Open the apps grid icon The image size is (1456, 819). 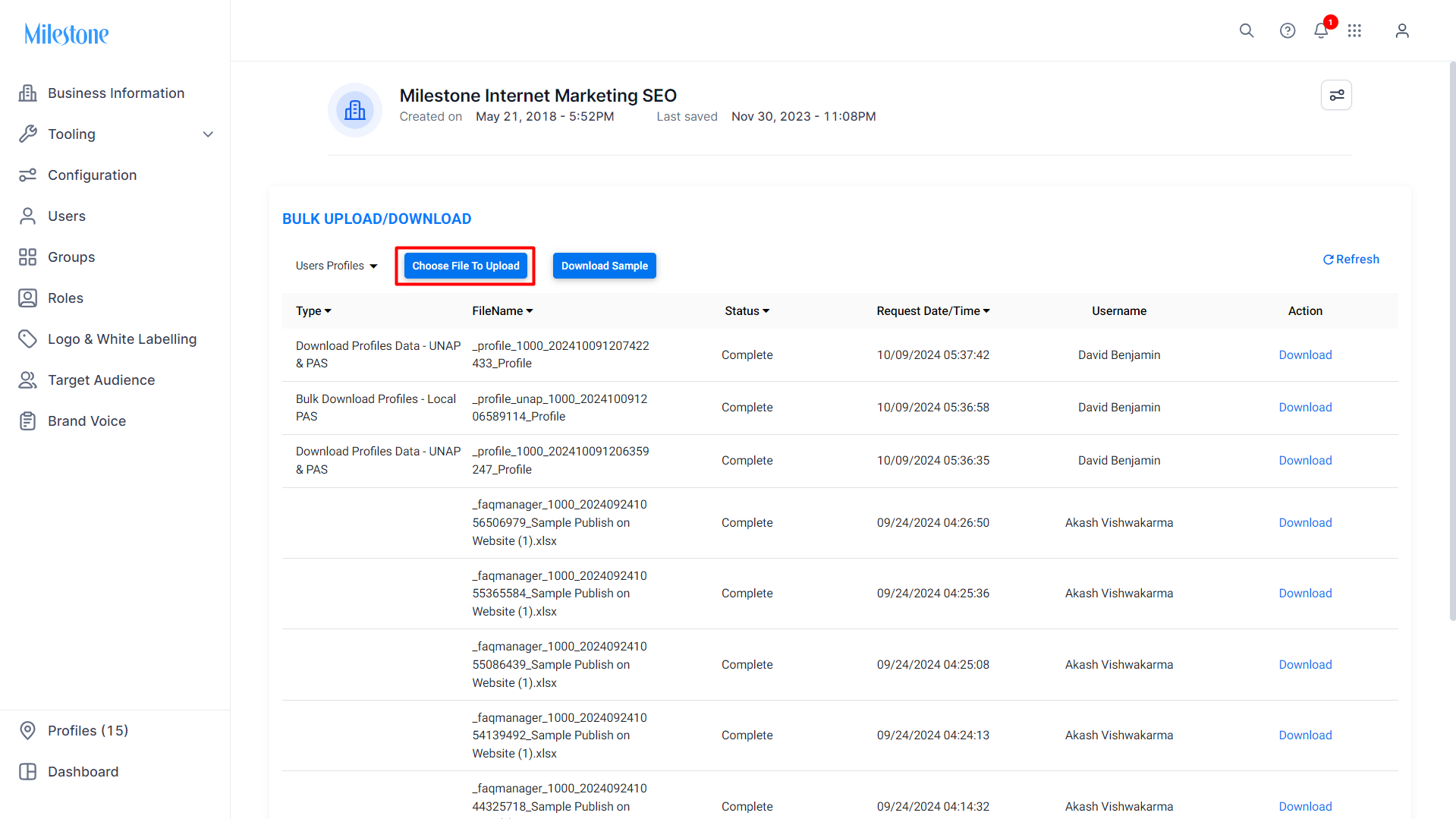(x=1354, y=30)
